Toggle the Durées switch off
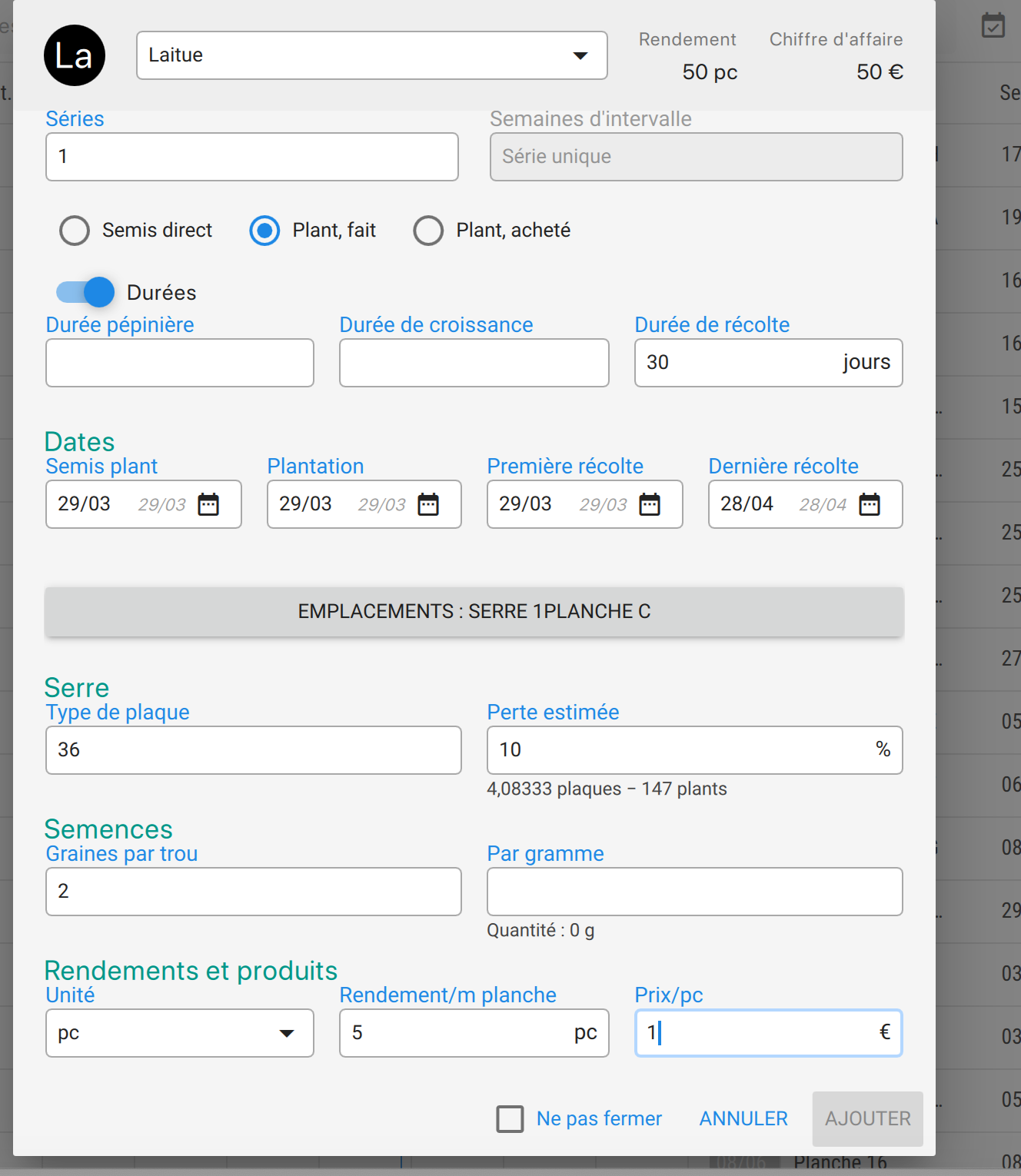Screen dimensions: 1021x1176 click(85, 292)
